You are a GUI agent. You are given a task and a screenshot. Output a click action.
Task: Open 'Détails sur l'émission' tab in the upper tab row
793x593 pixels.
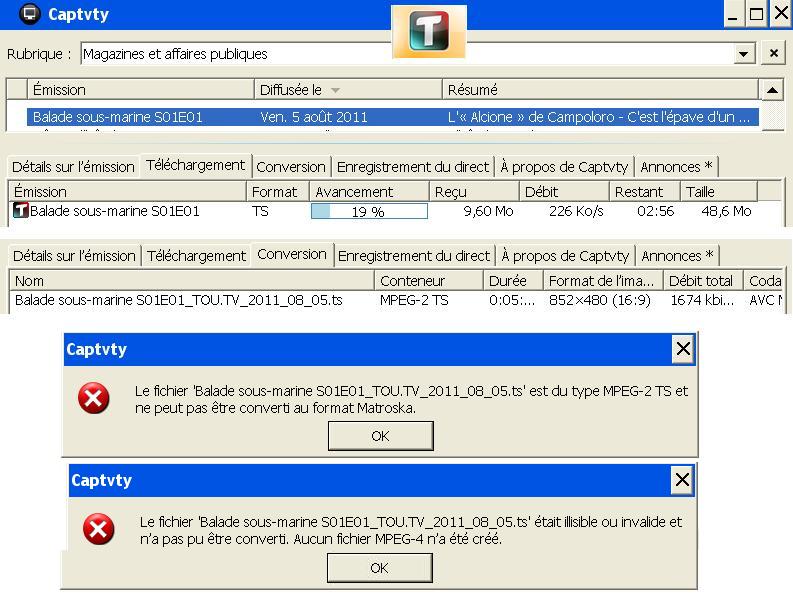73,167
